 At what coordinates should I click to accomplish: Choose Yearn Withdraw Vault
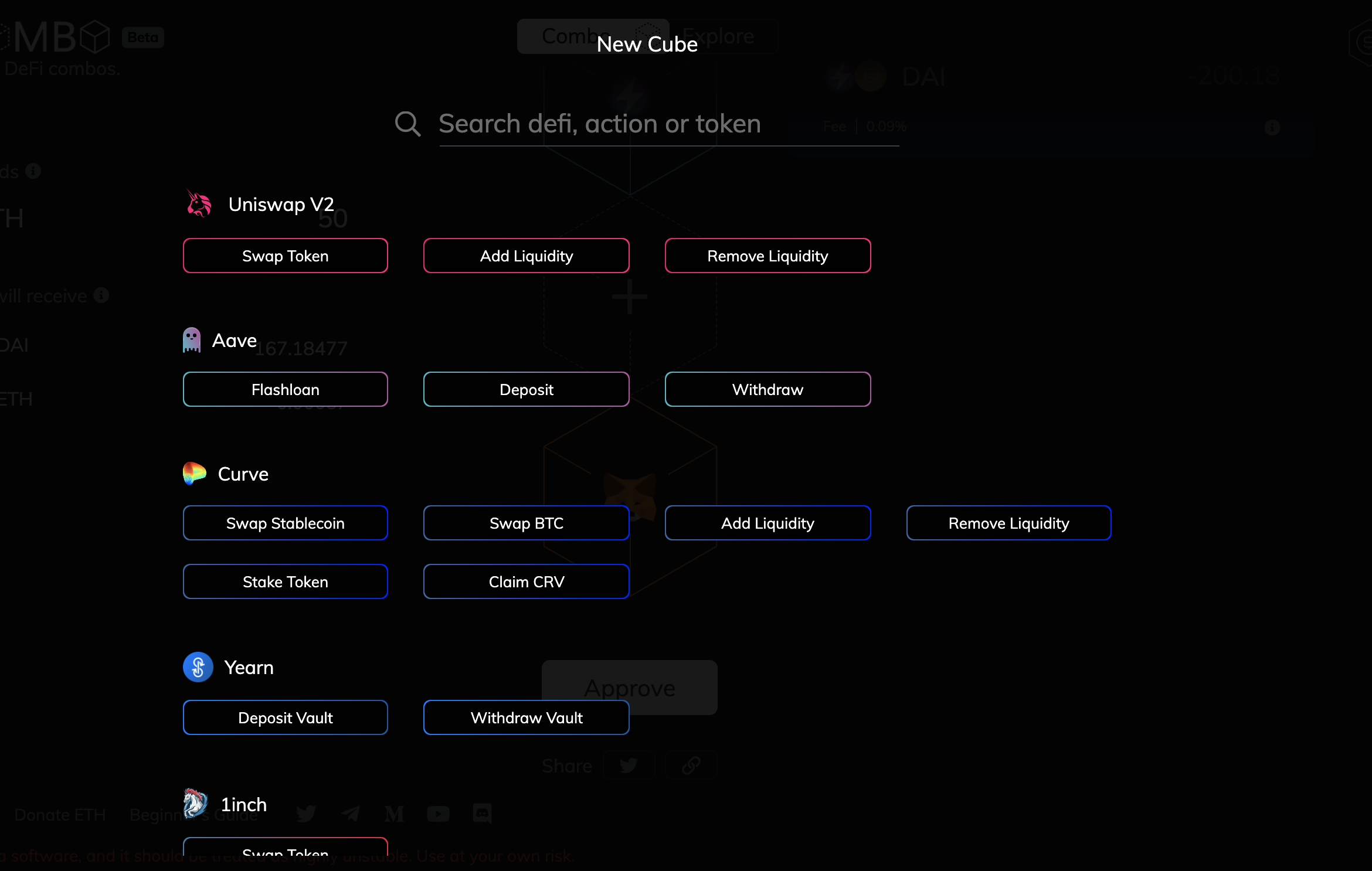click(527, 717)
